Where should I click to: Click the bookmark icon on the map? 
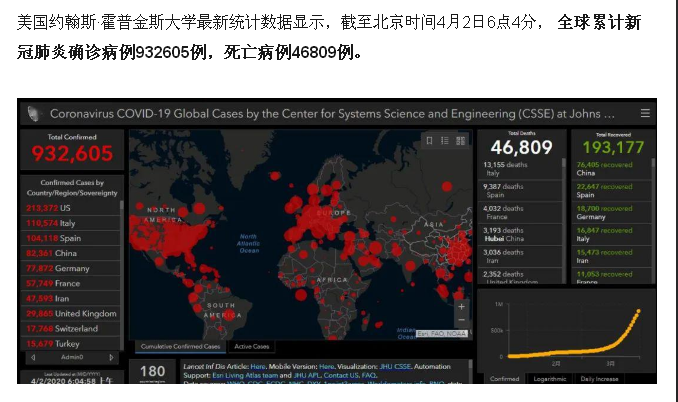(x=429, y=141)
